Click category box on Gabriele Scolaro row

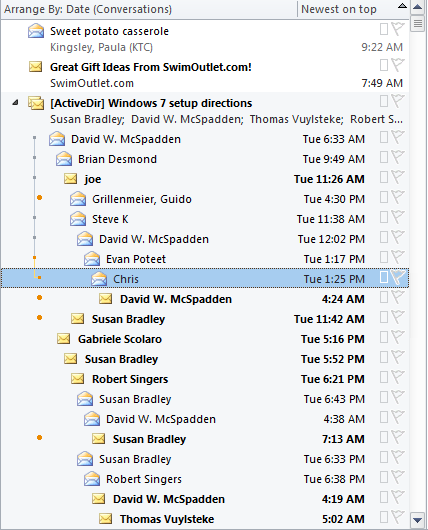pos(384,337)
